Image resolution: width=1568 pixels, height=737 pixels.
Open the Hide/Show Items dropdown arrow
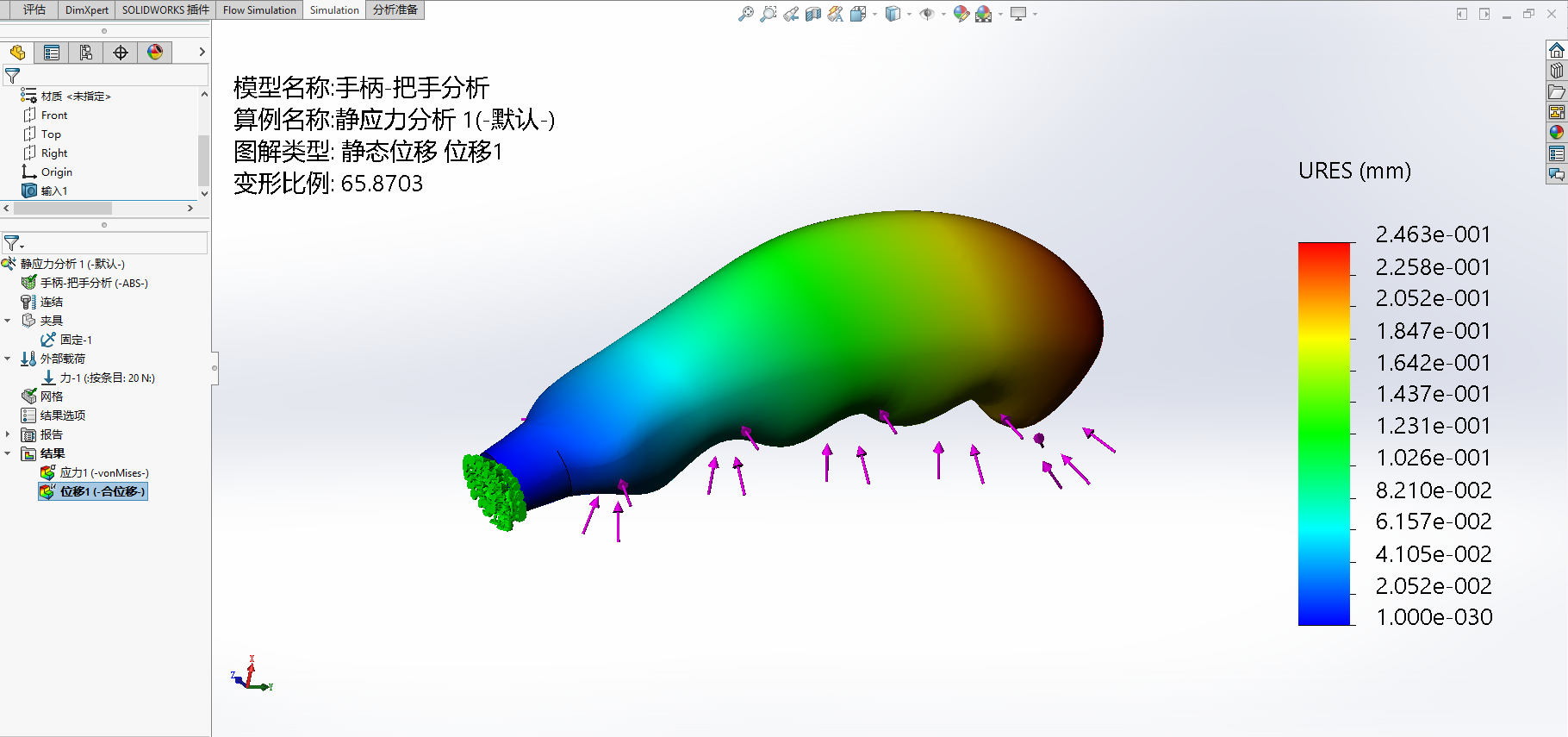coord(943,14)
